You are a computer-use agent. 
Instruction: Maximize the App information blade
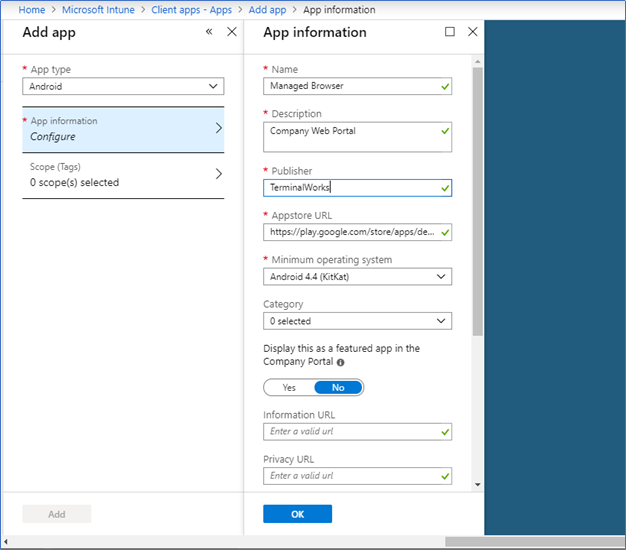click(450, 32)
